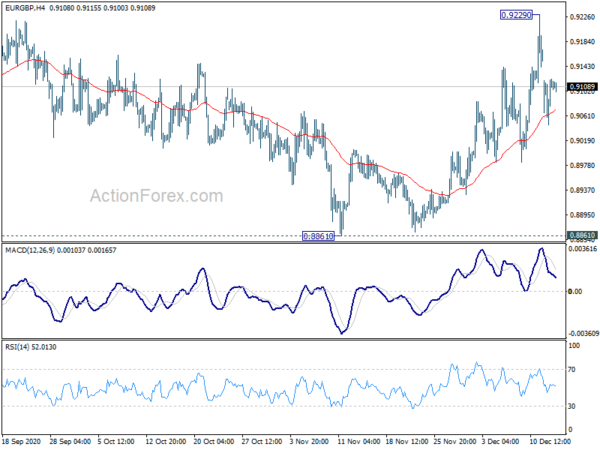Click the RSI 70 level label
The image size is (600, 450).
click(572, 369)
